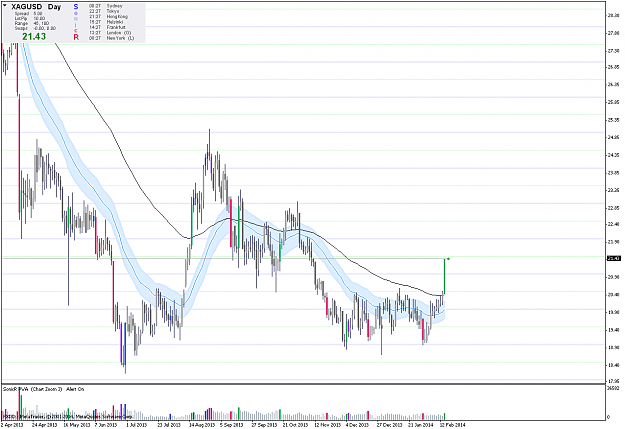Screen dimensions: 625x429
Task: Click the 14 Aug 2013 date label
Action: tap(202, 425)
